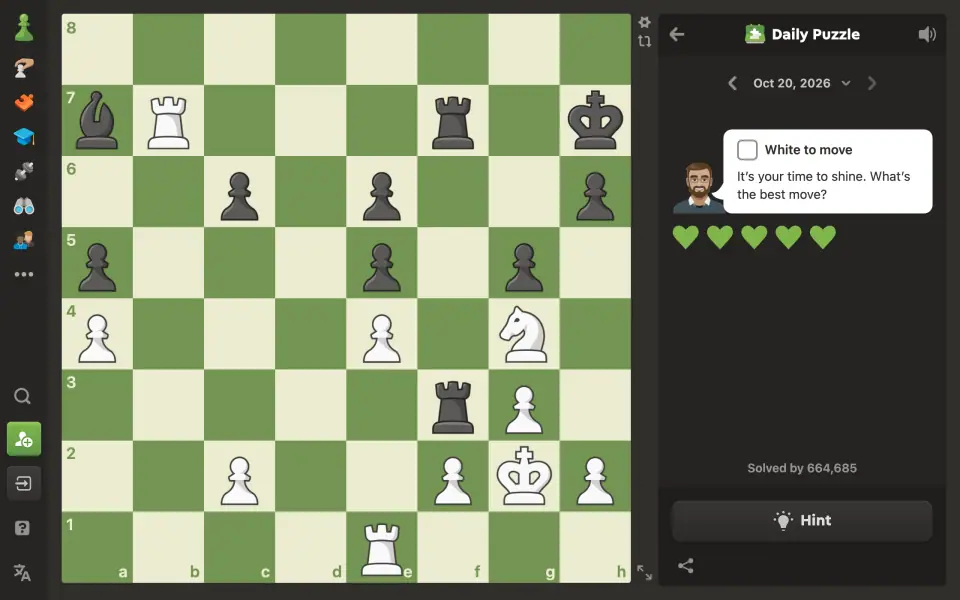Open the Play menu hand-and-pawn icon
Viewport: 960px width, 600px height.
24,68
